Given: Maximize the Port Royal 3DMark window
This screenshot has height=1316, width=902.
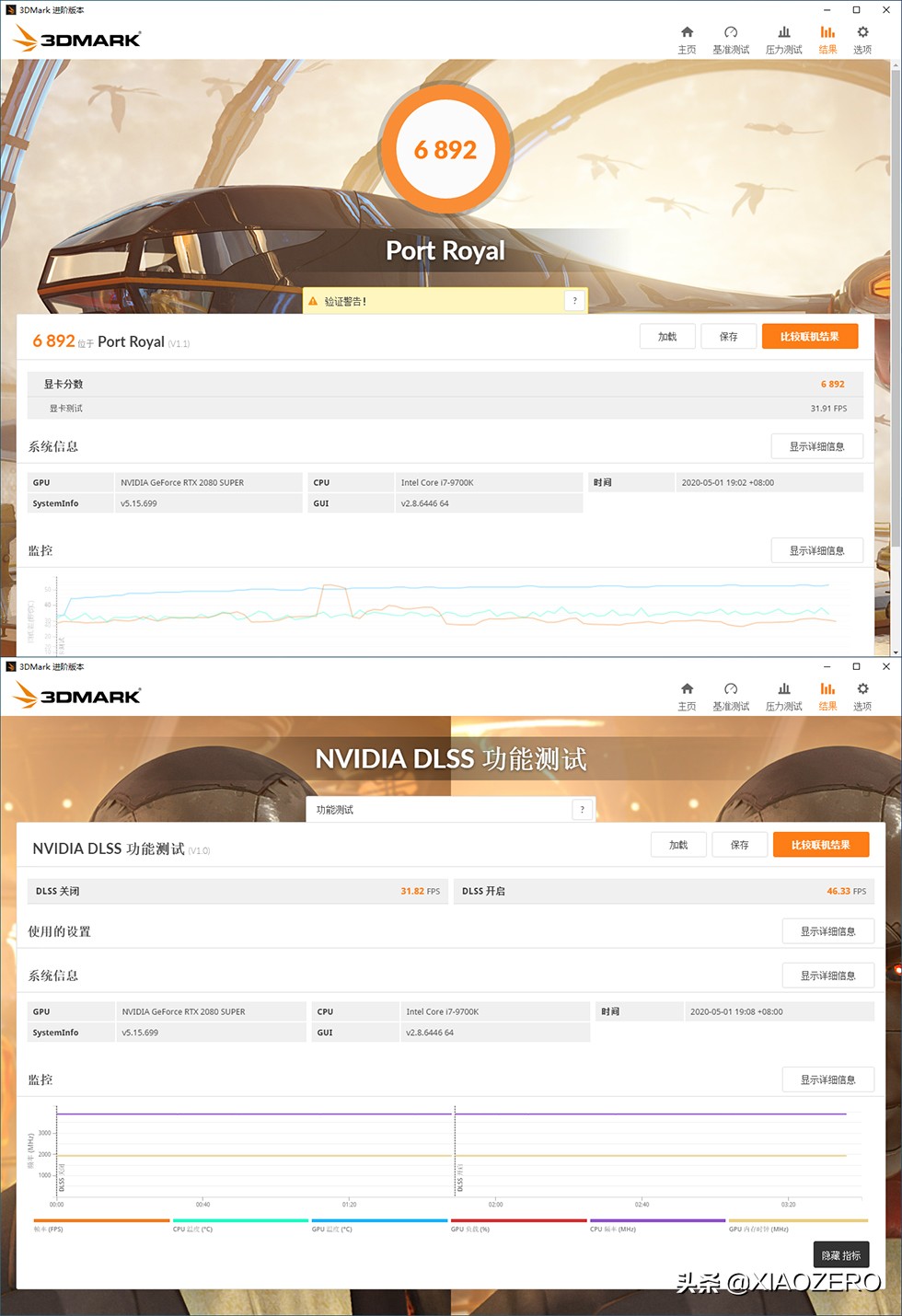Looking at the screenshot, I should [x=856, y=10].
